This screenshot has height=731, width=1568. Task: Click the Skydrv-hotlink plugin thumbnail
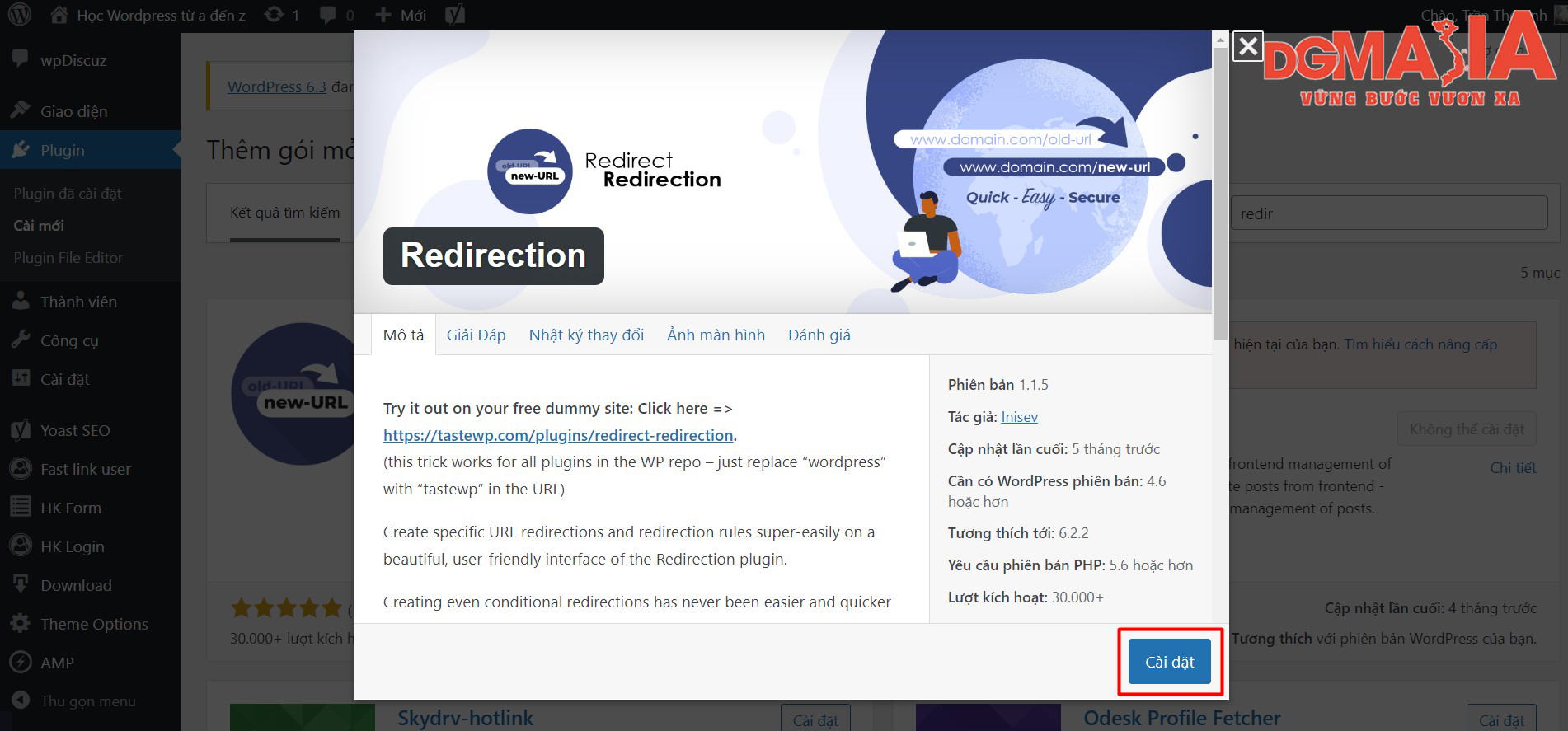[302, 717]
